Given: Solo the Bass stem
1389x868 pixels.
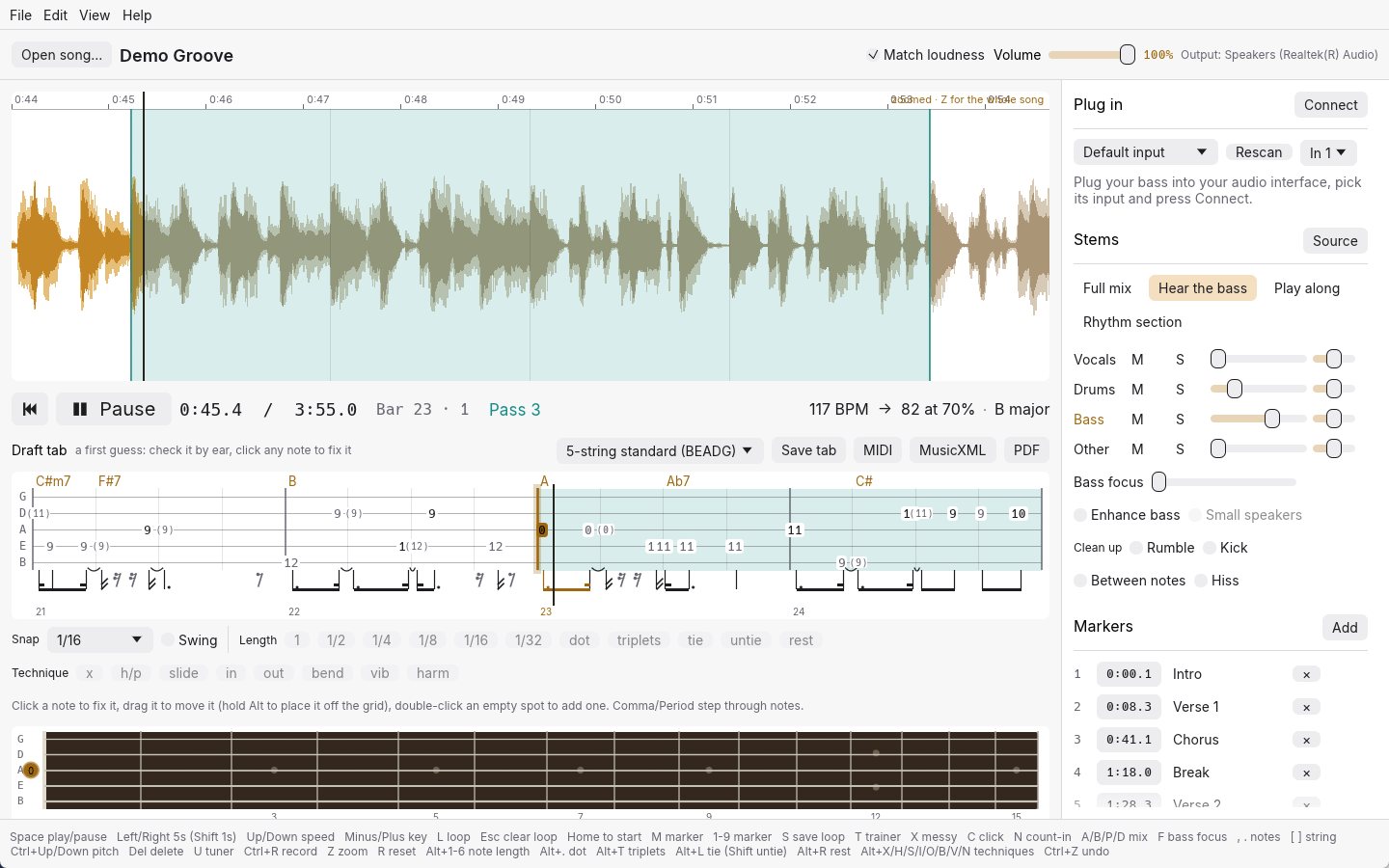Looking at the screenshot, I should coord(1180,420).
